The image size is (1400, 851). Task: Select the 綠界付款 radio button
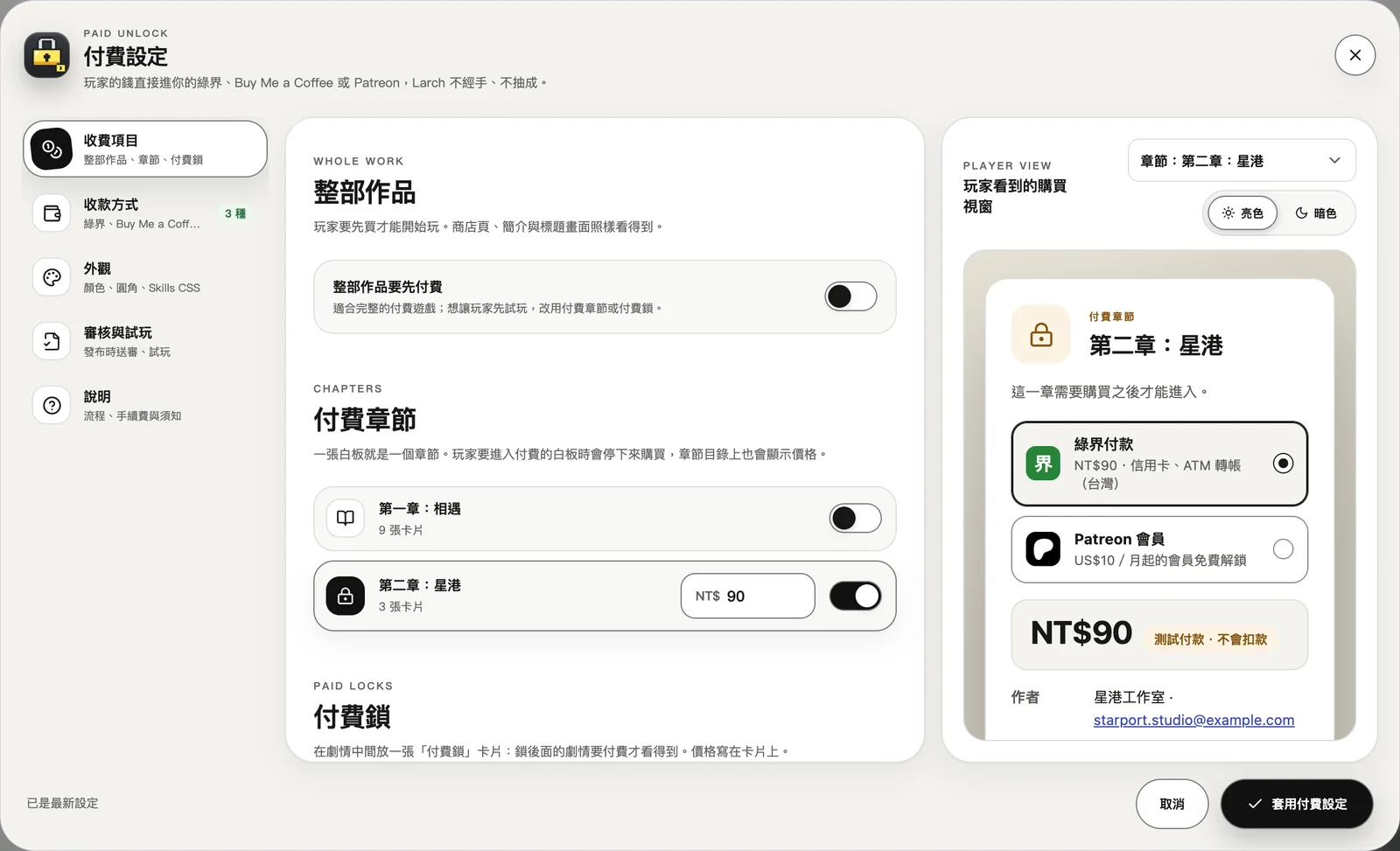[x=1283, y=464]
